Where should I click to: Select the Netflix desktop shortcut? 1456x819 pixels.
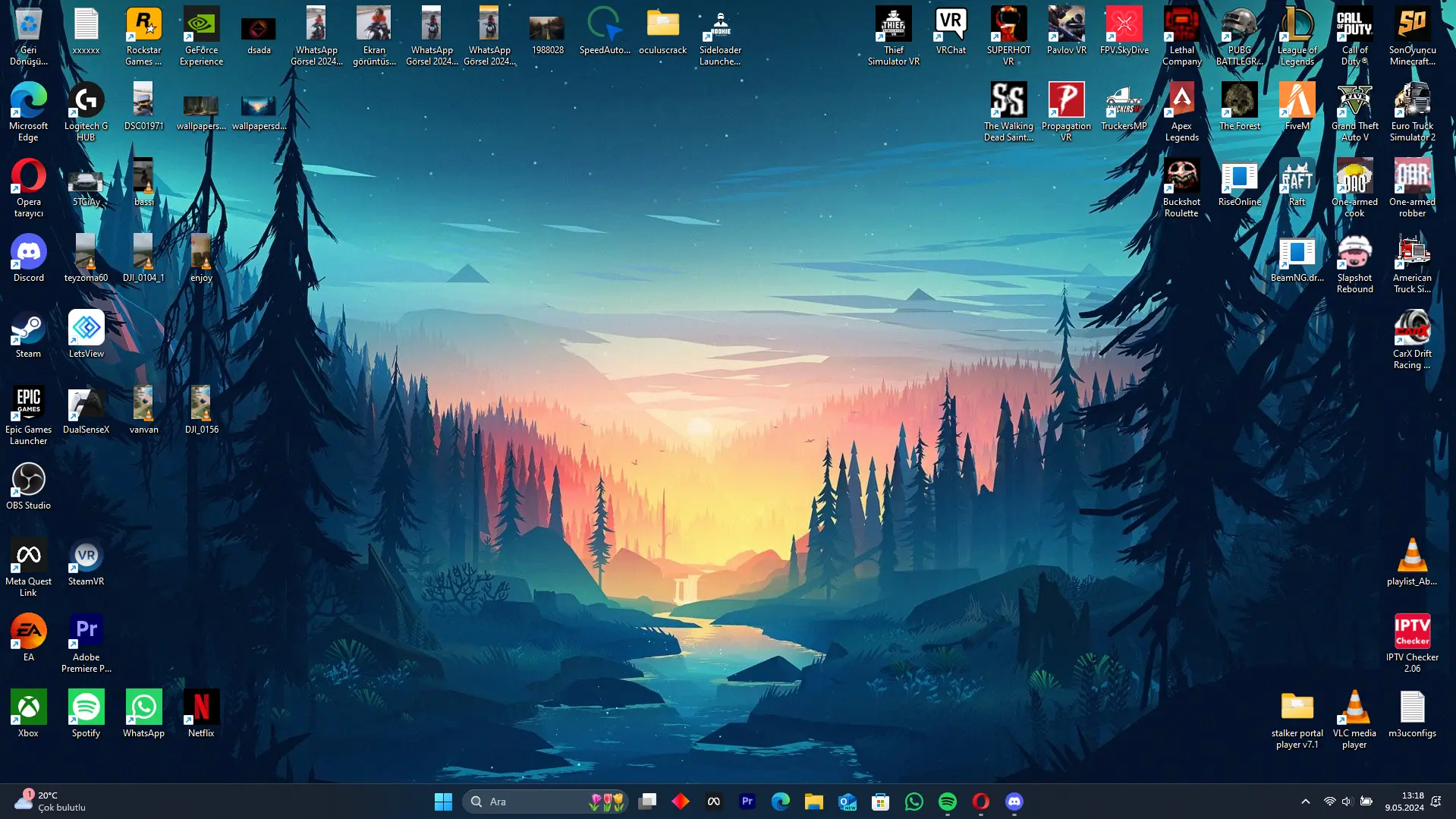[201, 713]
